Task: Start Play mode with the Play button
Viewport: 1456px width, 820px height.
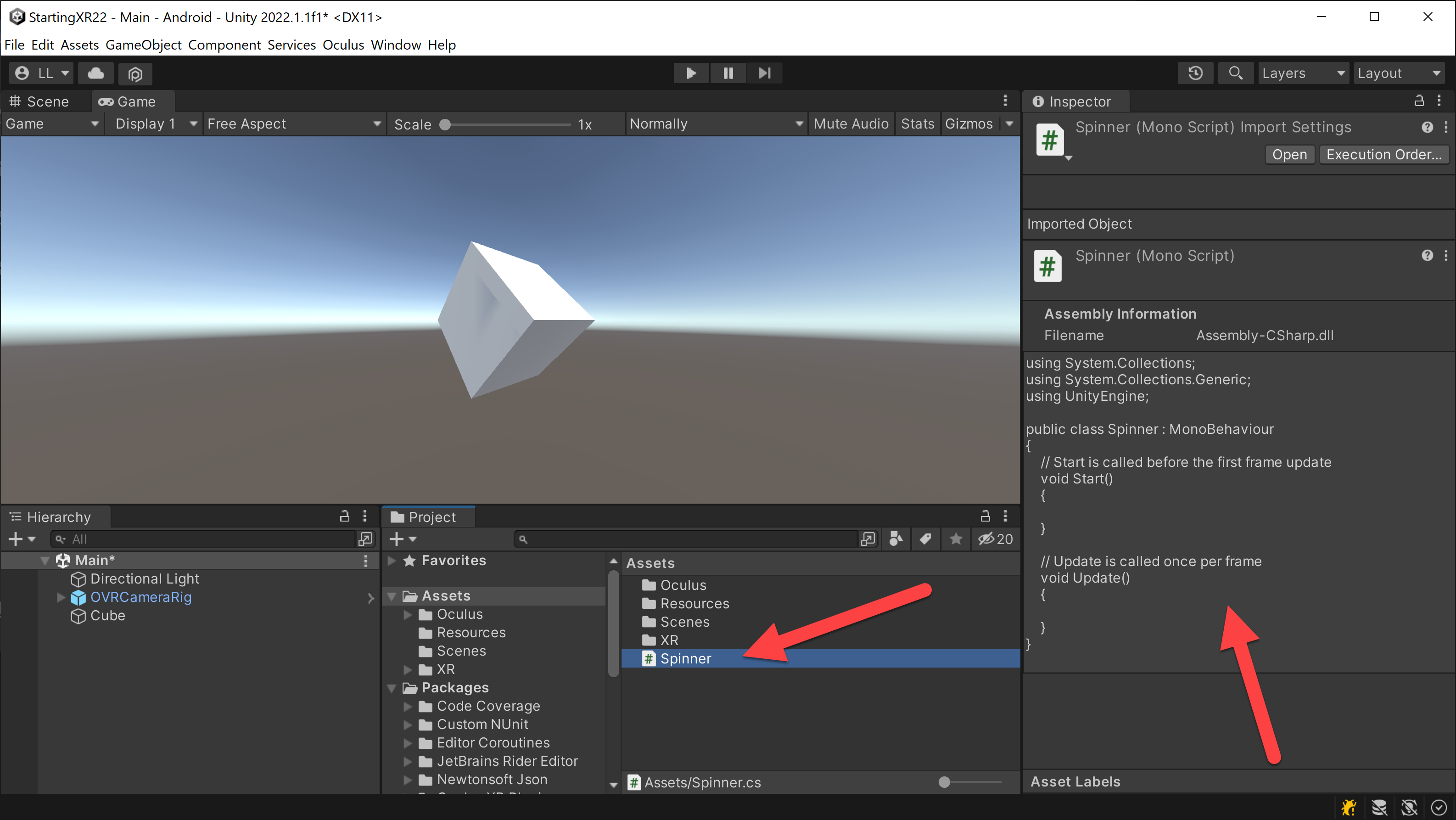Action: click(x=691, y=73)
